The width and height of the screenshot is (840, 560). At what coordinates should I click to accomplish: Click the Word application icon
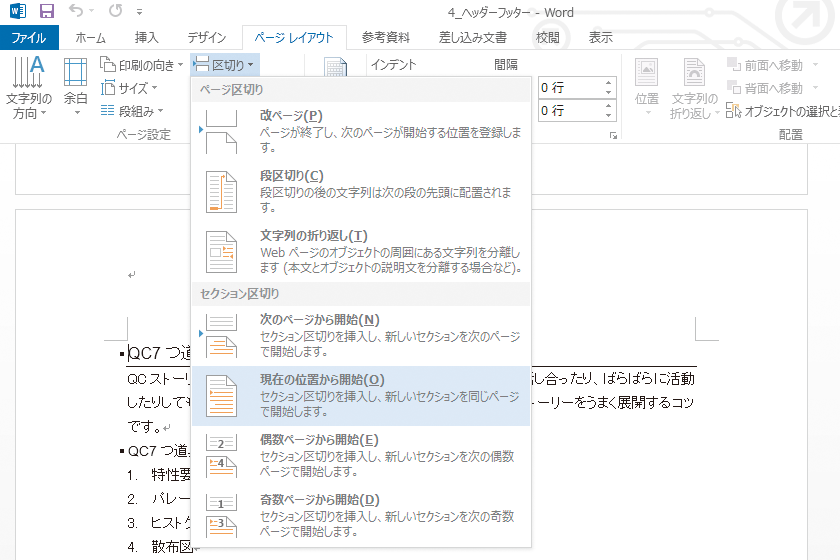tap(18, 11)
